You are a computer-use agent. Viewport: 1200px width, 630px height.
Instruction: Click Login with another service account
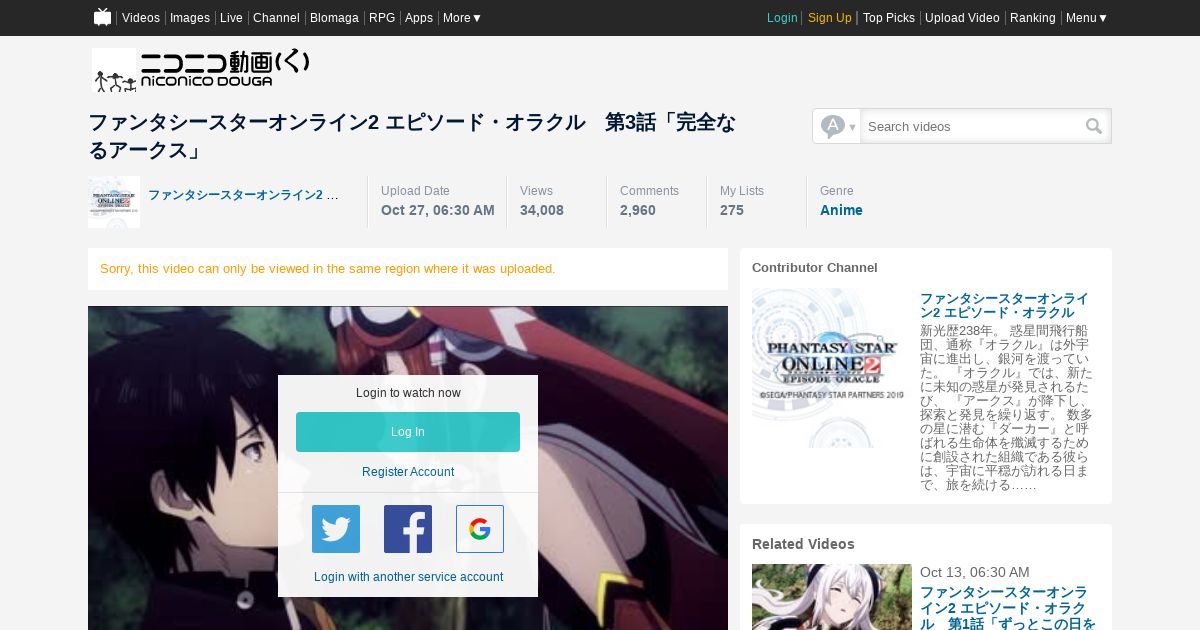pyautogui.click(x=408, y=577)
